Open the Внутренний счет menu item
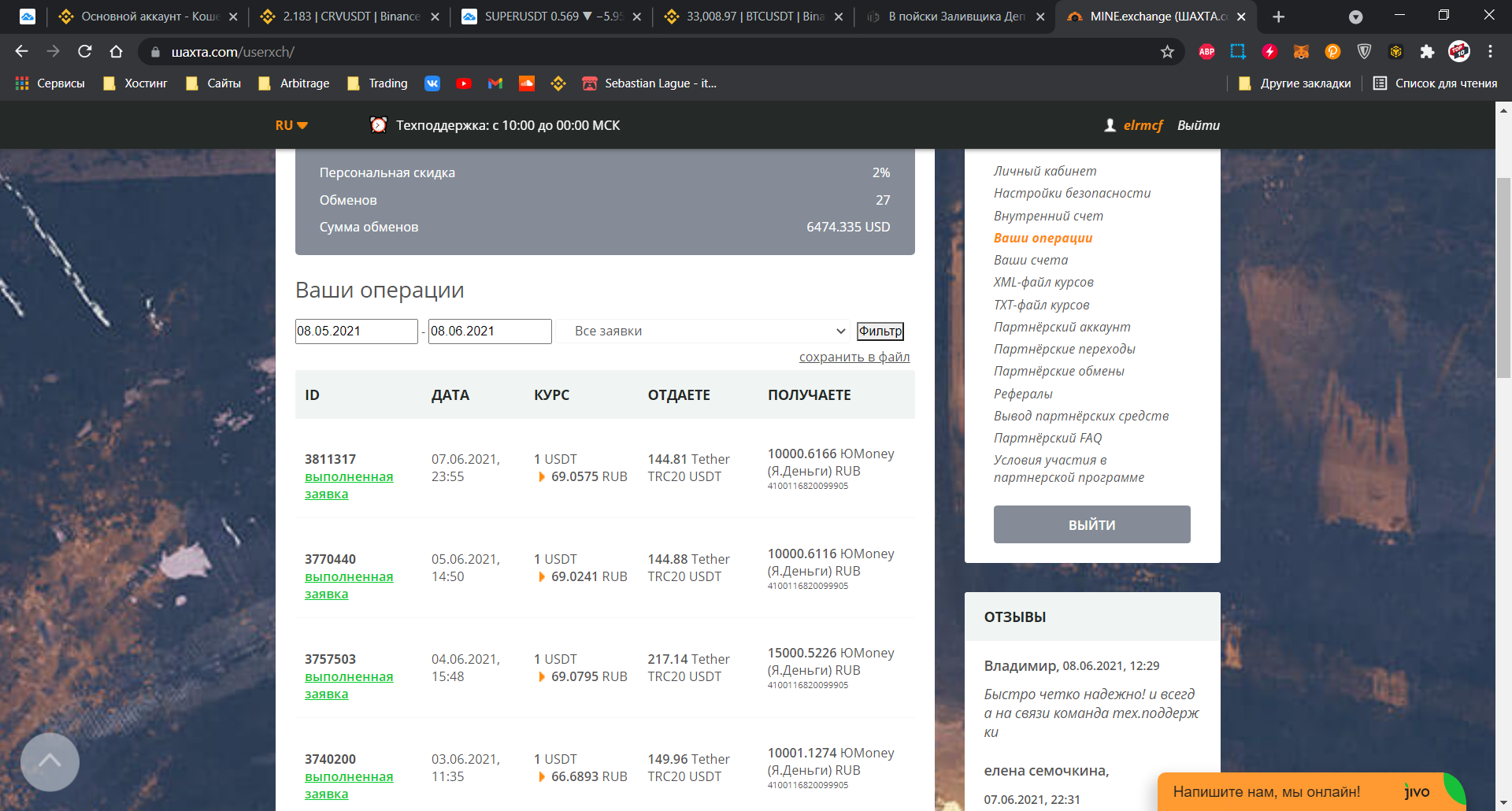 1048,216
